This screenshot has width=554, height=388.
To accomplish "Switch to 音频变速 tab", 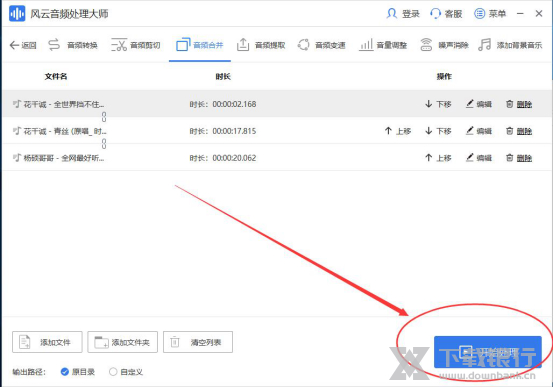I will (322, 45).
